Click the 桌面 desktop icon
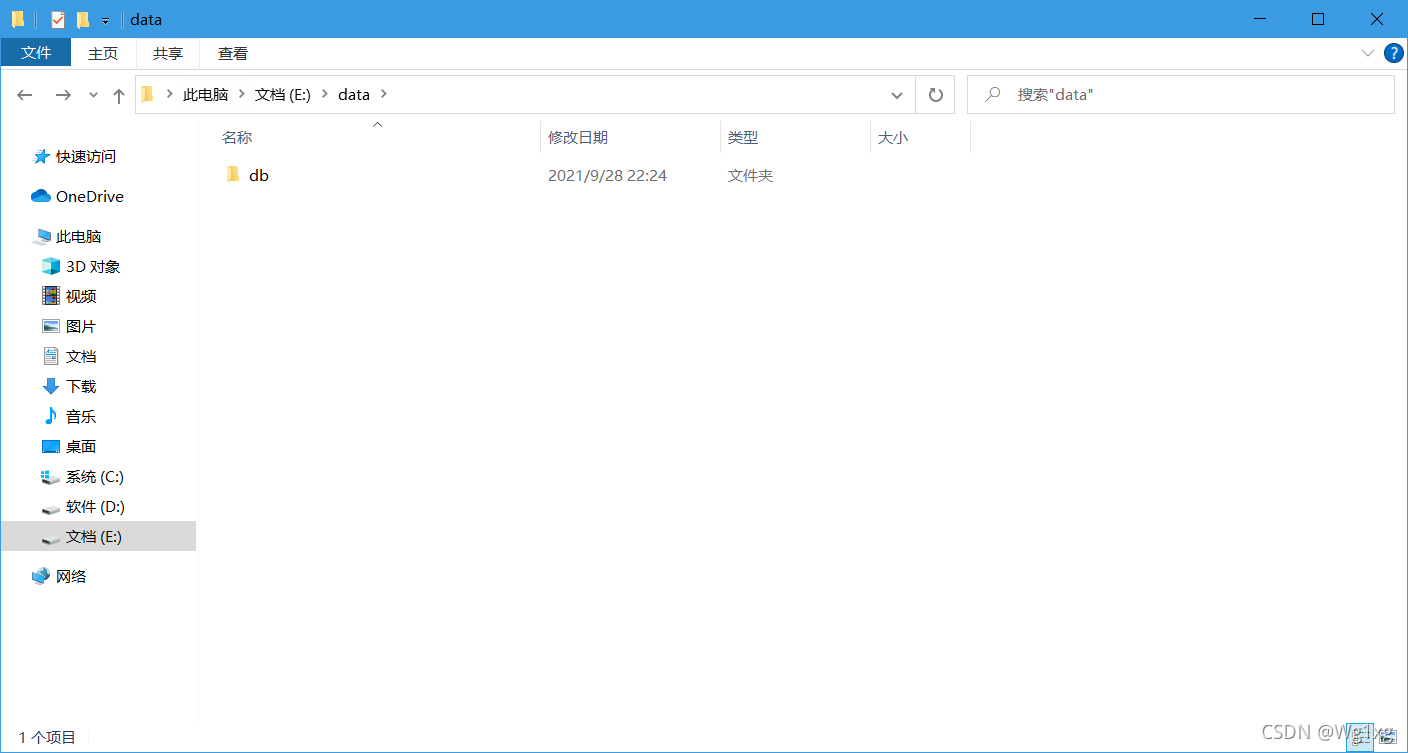 click(51, 446)
